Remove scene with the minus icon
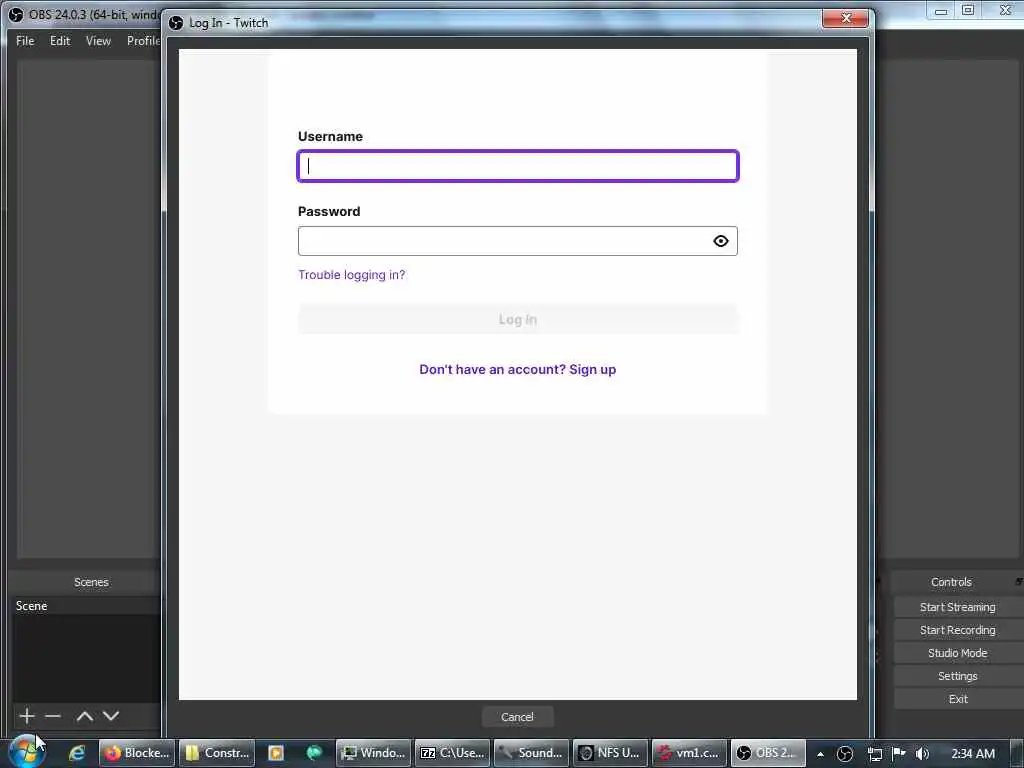Image resolution: width=1024 pixels, height=768 pixels. pos(53,716)
